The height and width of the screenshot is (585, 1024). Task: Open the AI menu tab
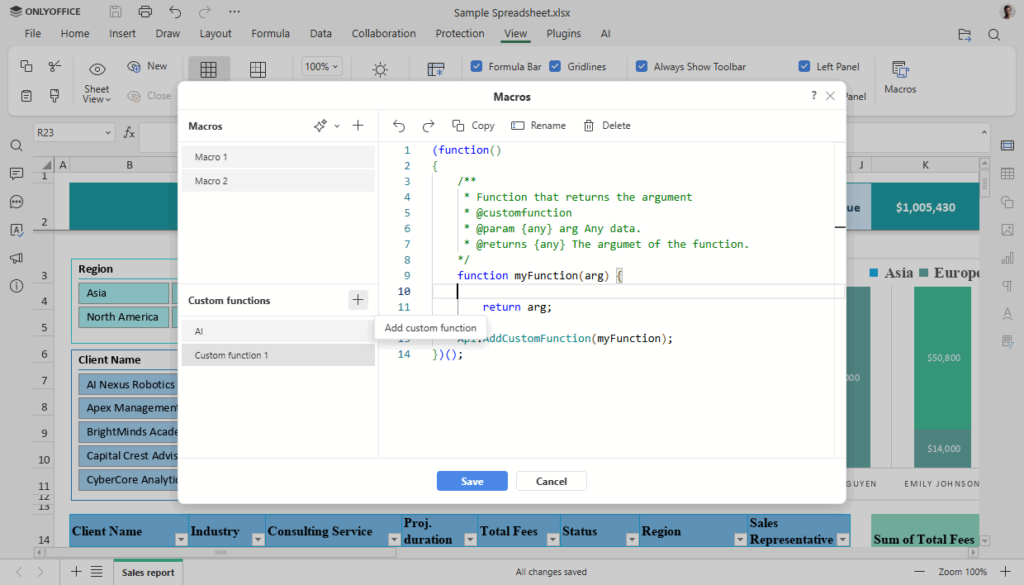(605, 33)
